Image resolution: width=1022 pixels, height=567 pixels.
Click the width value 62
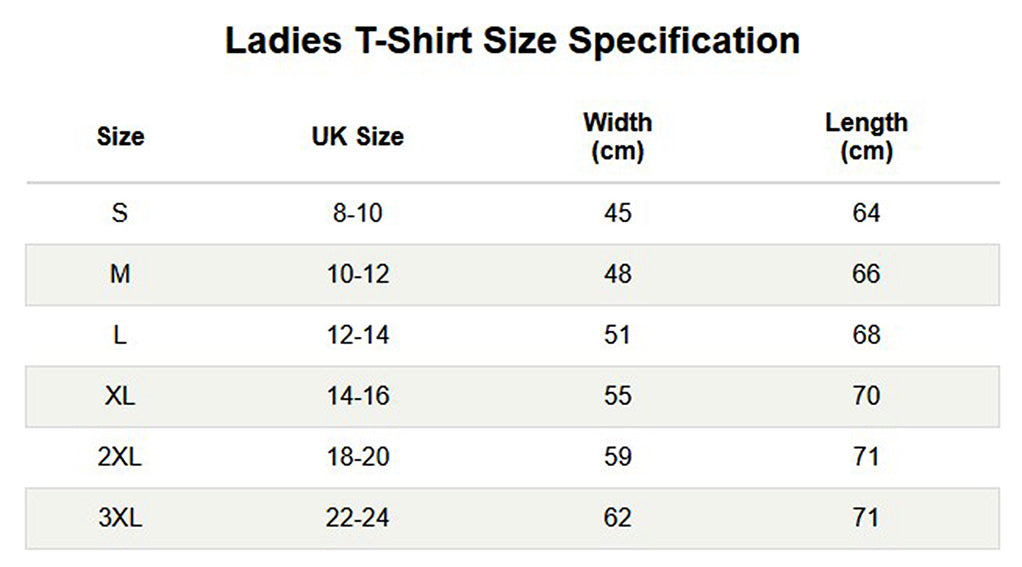point(617,517)
